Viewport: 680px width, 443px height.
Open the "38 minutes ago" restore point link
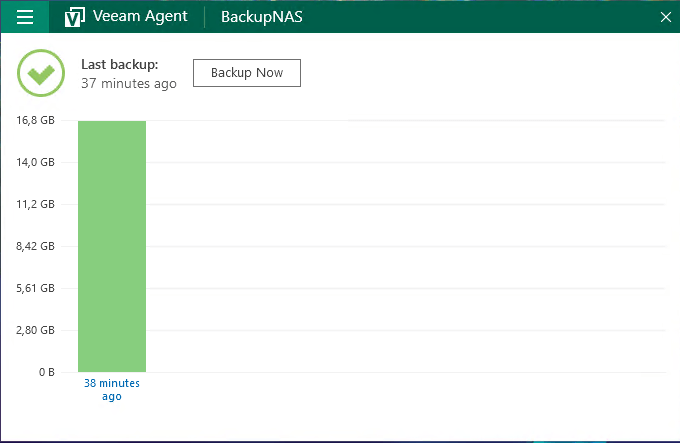(x=112, y=389)
